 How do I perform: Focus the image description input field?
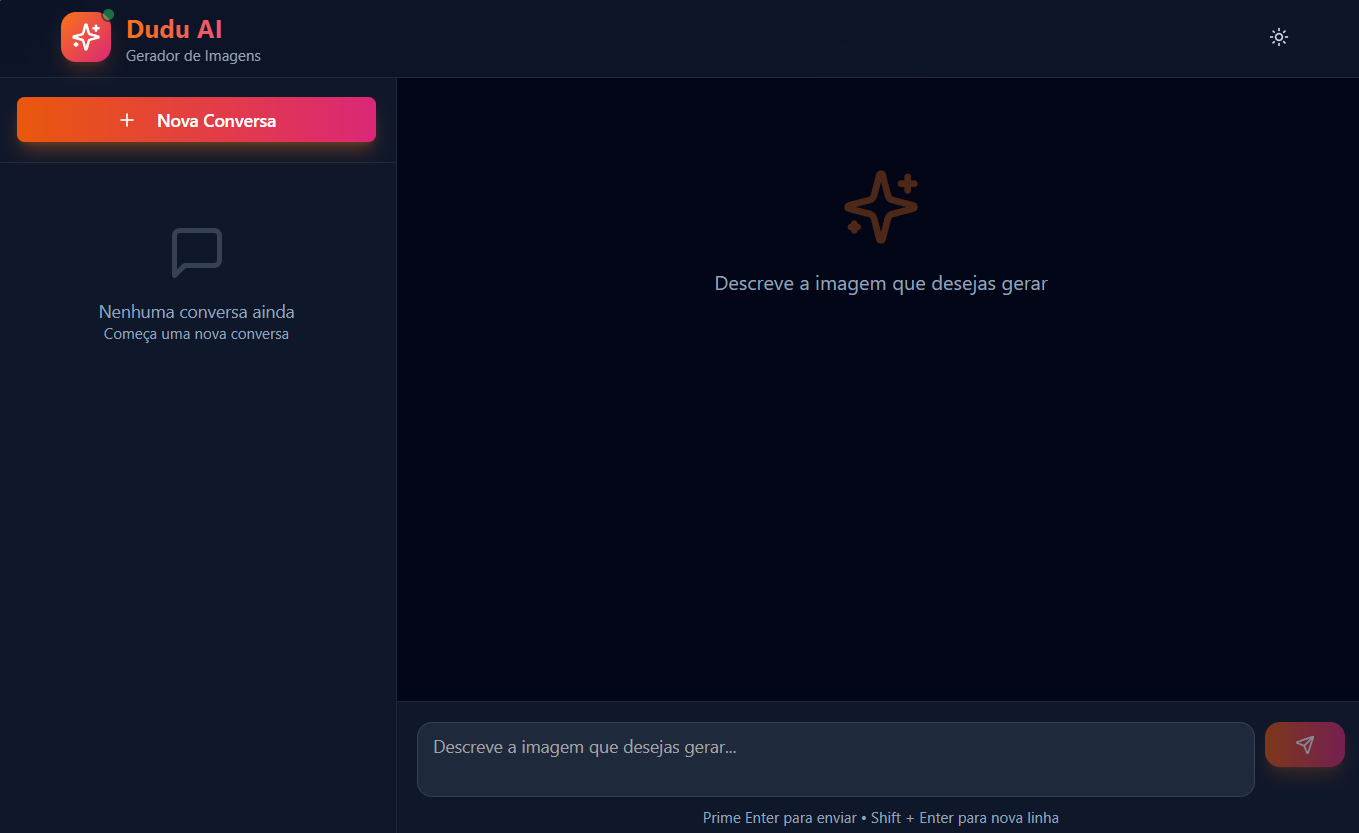tap(835, 759)
